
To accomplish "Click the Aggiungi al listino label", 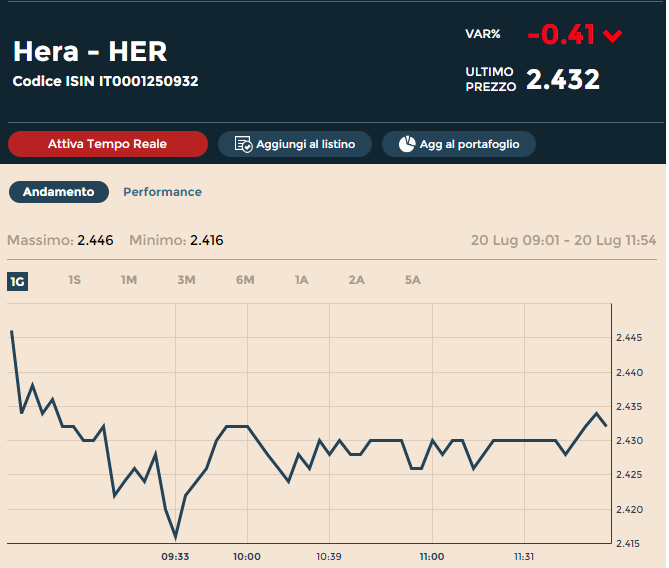I will (x=305, y=144).
